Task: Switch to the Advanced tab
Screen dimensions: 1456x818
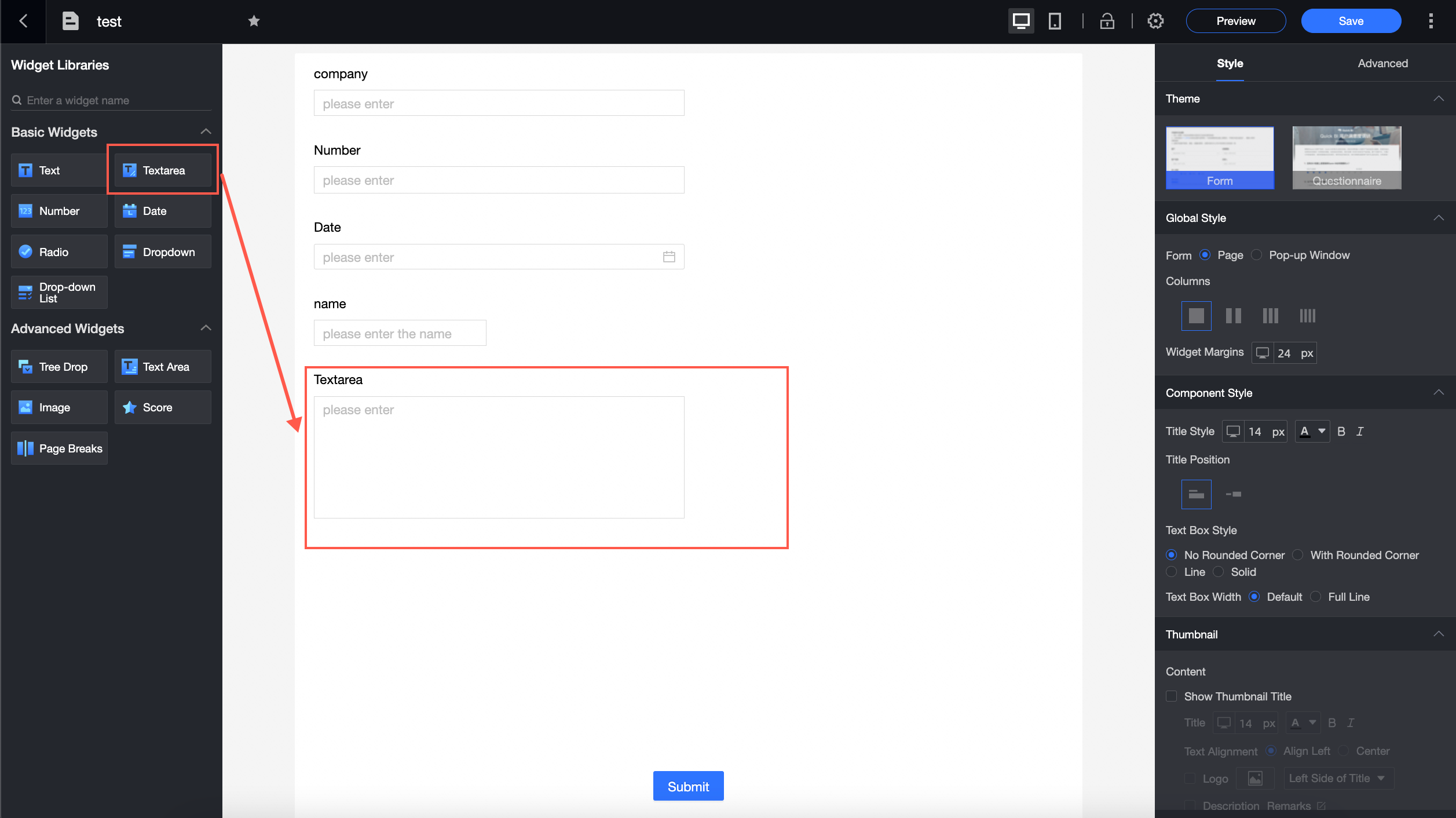Action: [x=1383, y=63]
